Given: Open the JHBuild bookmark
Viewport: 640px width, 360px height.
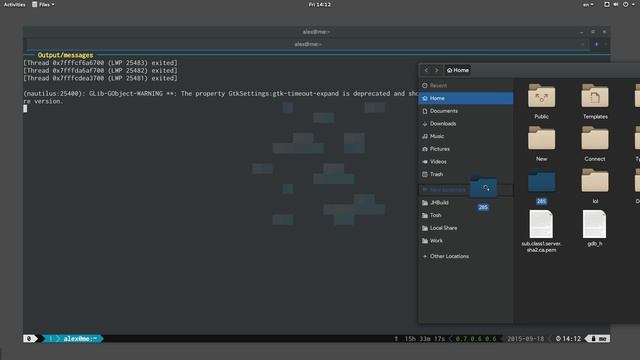Looking at the screenshot, I should pyautogui.click(x=466, y=202).
